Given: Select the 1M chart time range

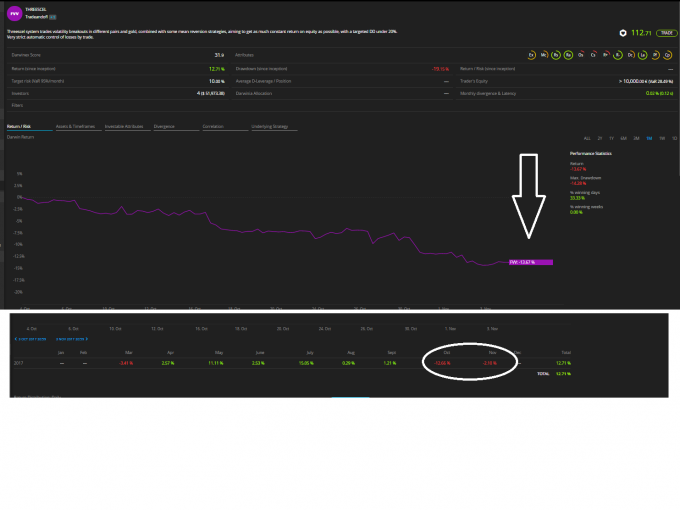Looking at the screenshot, I should pos(649,138).
